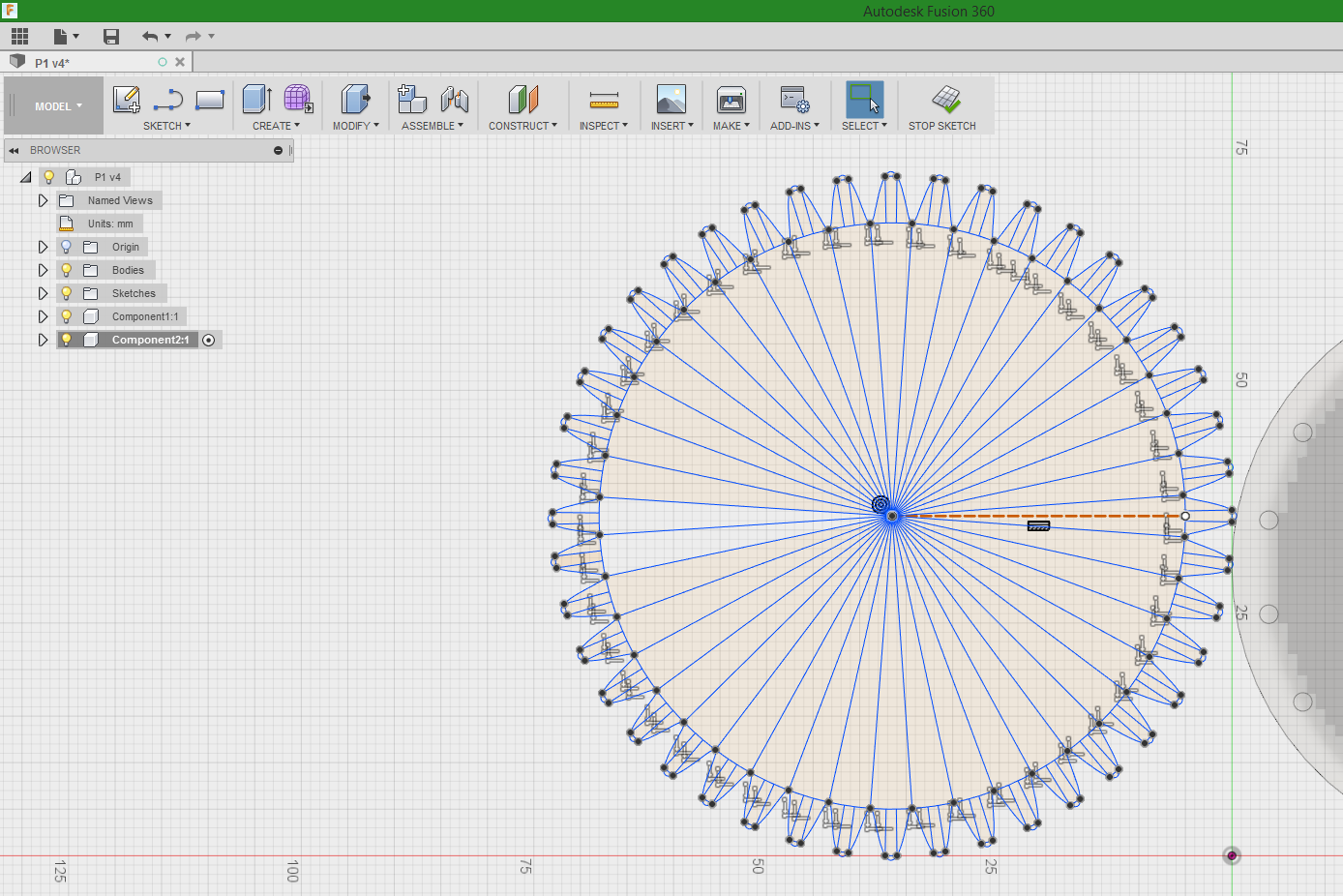The height and width of the screenshot is (896, 1343).
Task: Toggle visibility bulb for P1 v4
Action: click(48, 177)
